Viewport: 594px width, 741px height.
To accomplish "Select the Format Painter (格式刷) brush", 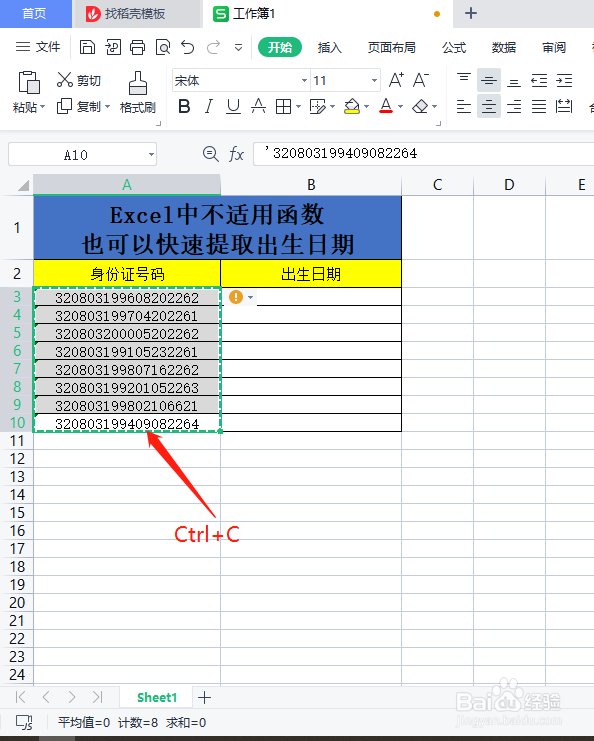I will (138, 93).
